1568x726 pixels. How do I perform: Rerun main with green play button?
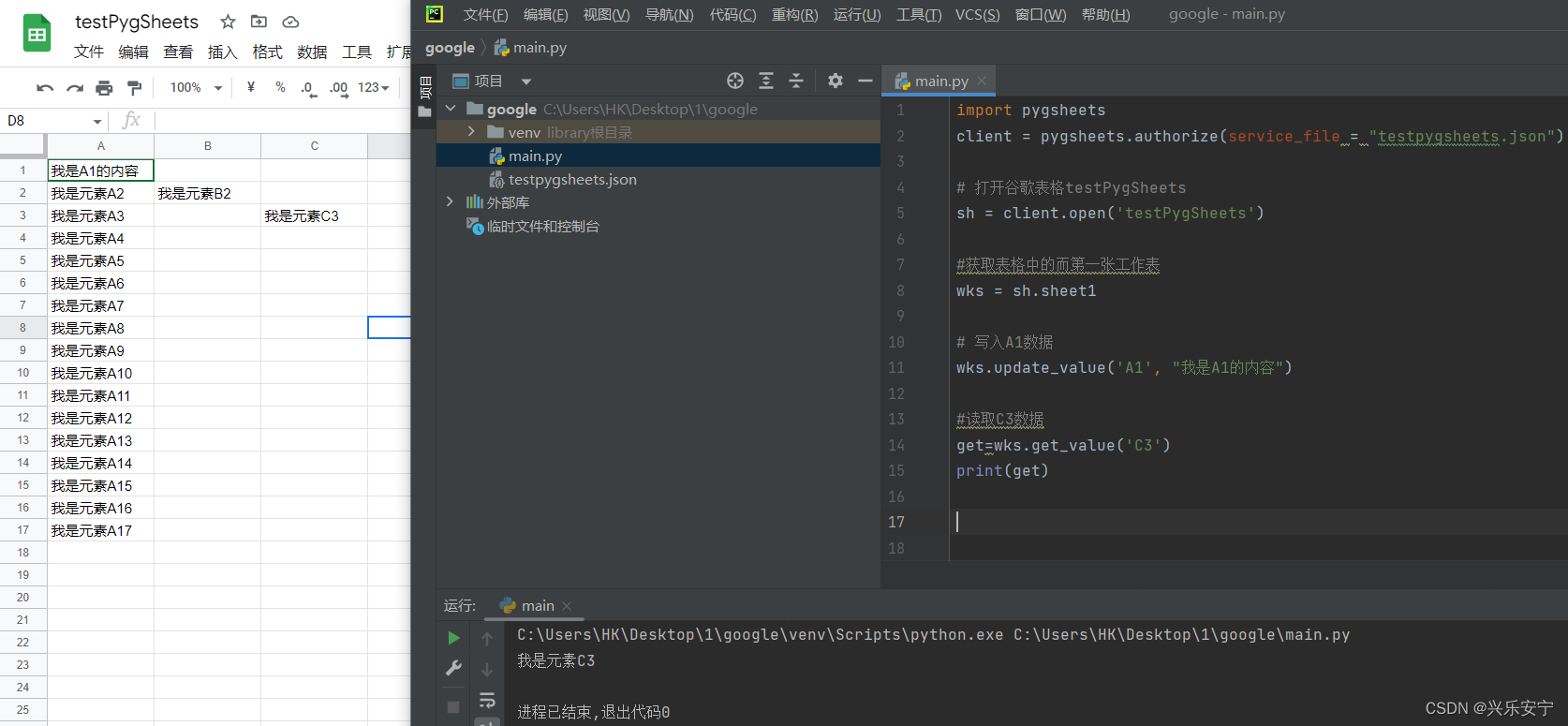coord(453,638)
